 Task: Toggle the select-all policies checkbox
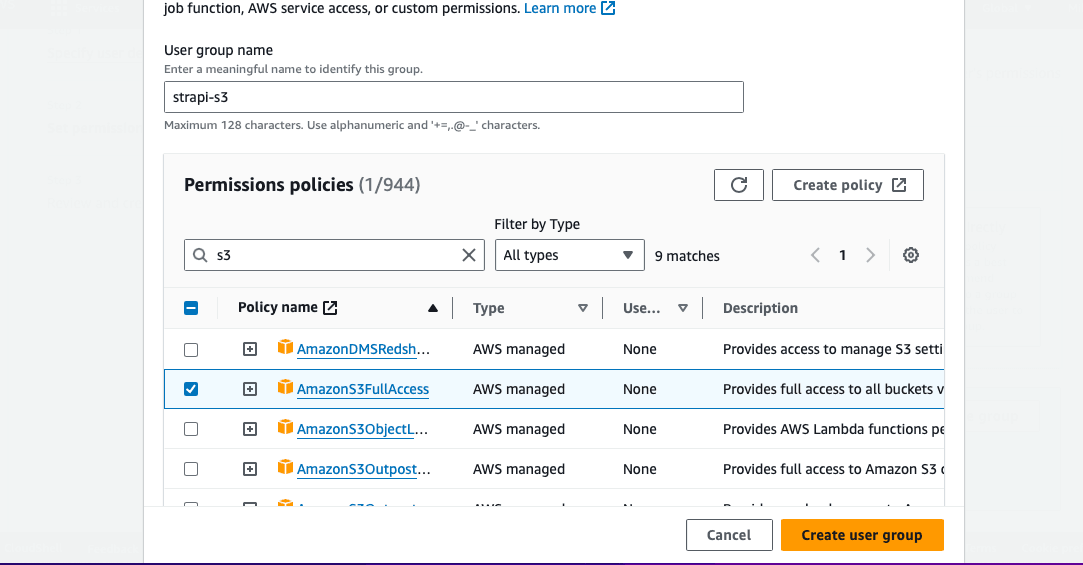coord(191,308)
